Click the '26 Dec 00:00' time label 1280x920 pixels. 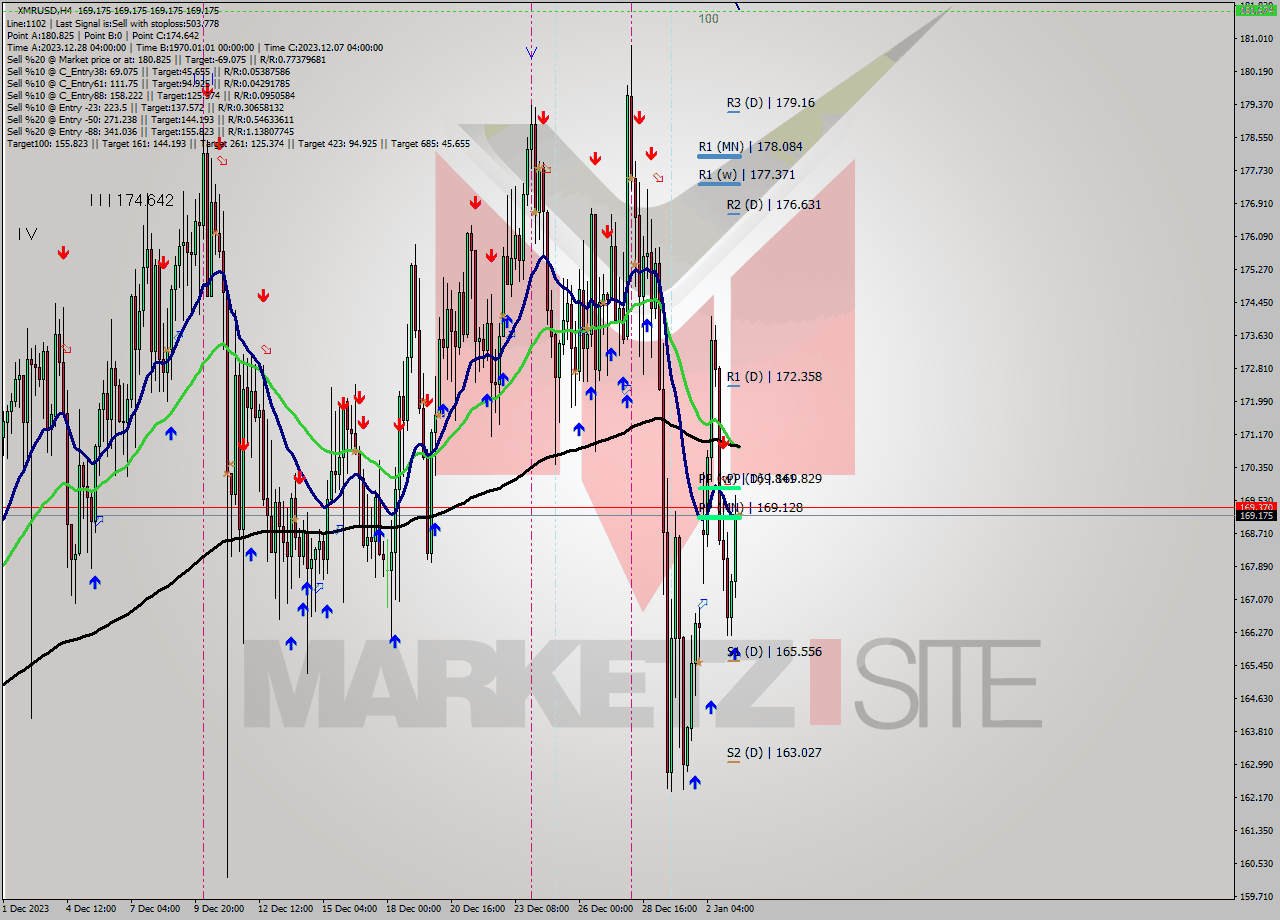(605, 909)
